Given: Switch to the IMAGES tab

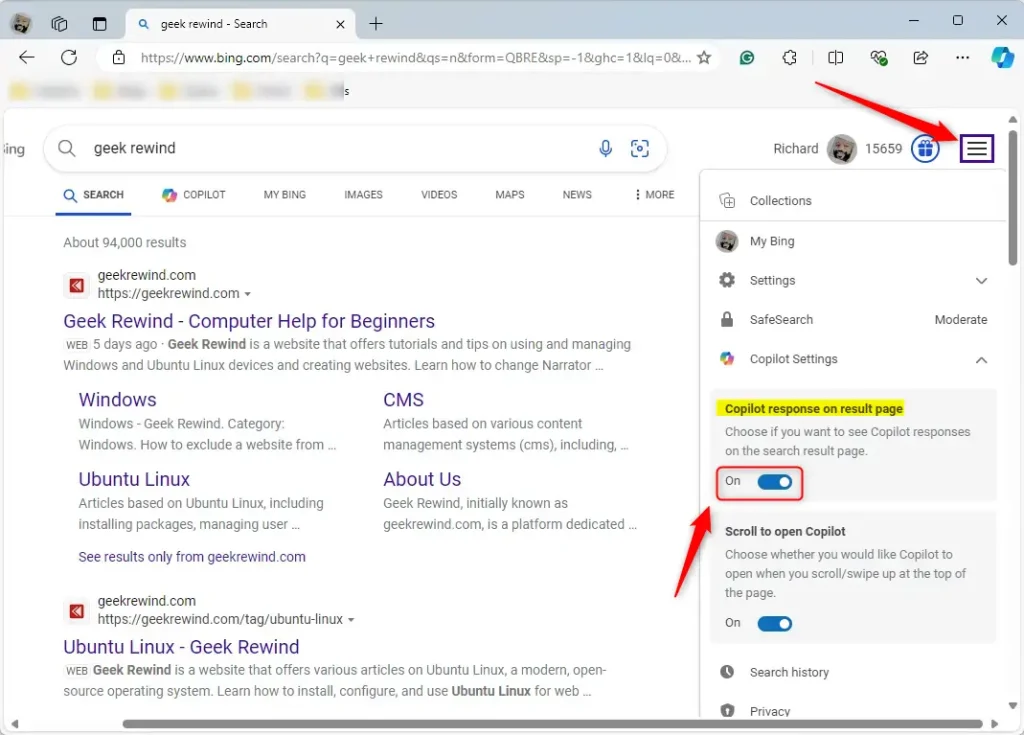Looking at the screenshot, I should point(363,195).
